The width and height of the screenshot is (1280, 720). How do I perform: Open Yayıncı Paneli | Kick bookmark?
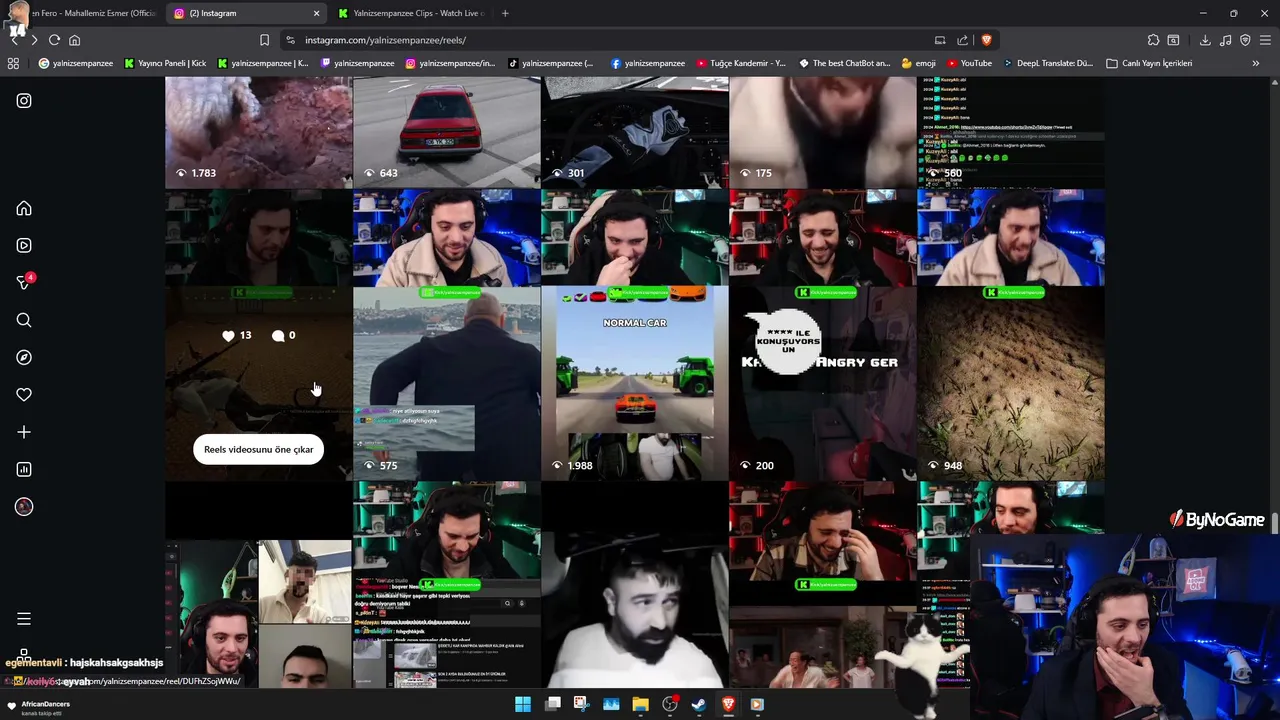[165, 63]
